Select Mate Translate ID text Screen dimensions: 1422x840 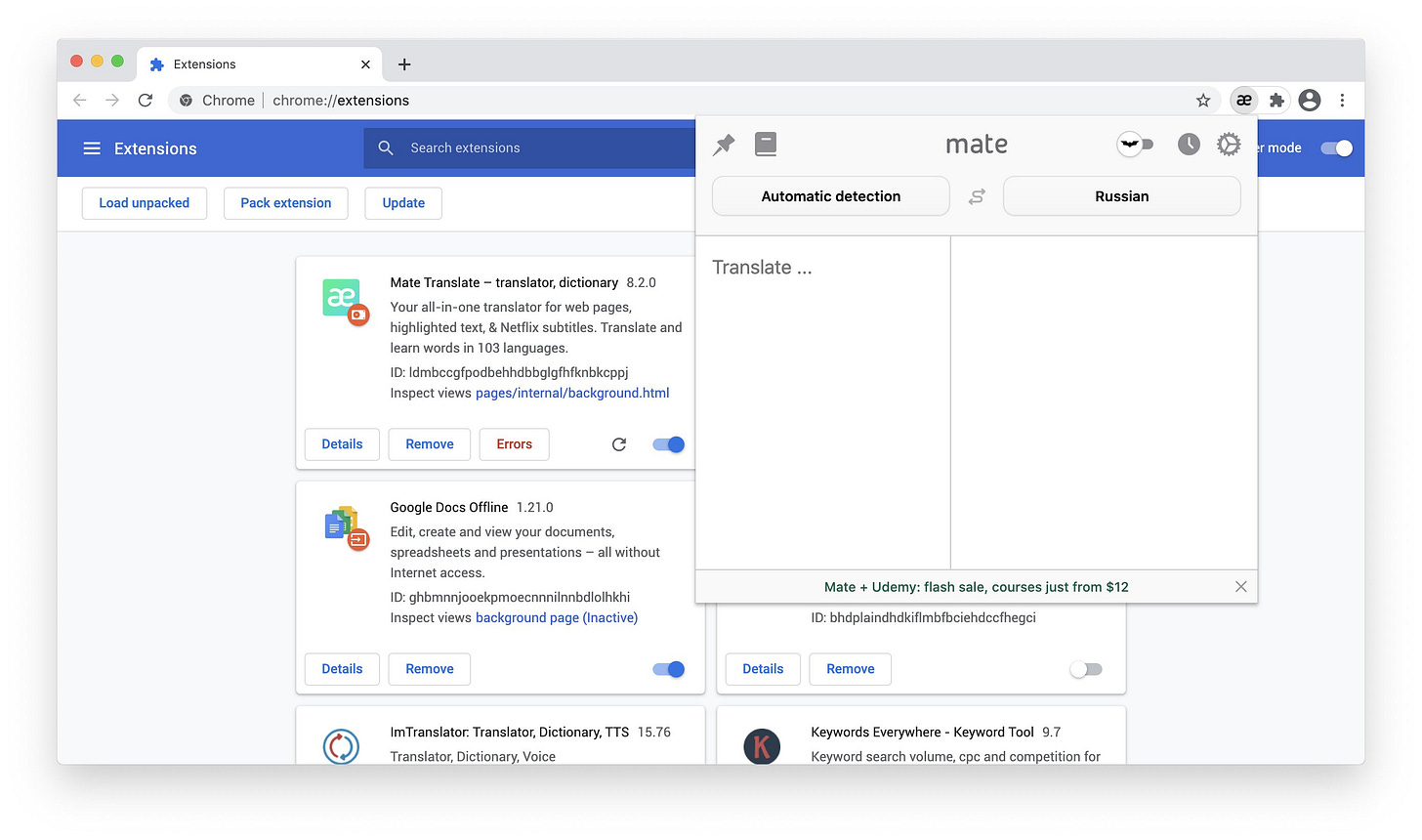(509, 372)
